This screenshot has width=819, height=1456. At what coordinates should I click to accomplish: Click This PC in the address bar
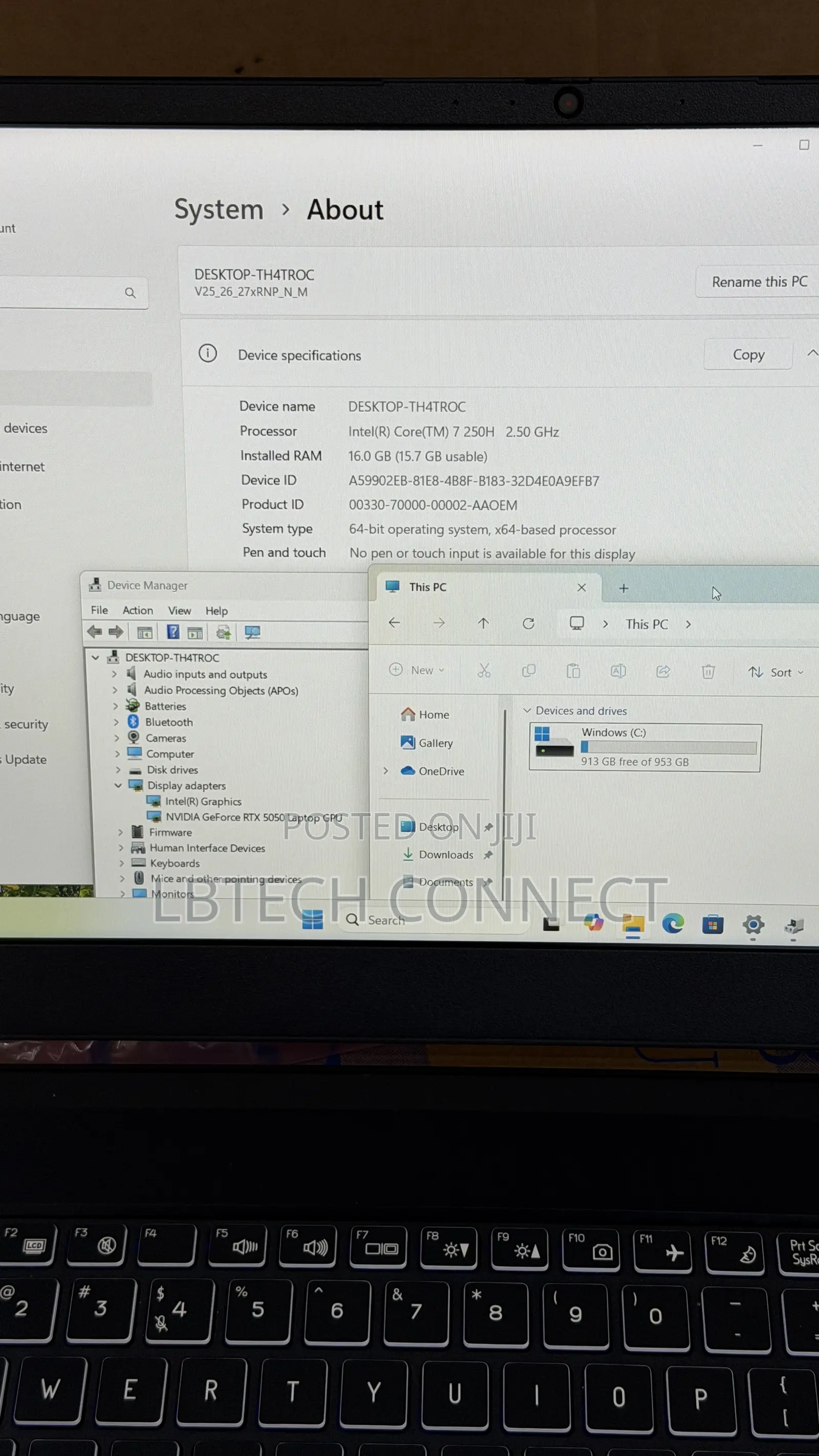[x=646, y=624]
